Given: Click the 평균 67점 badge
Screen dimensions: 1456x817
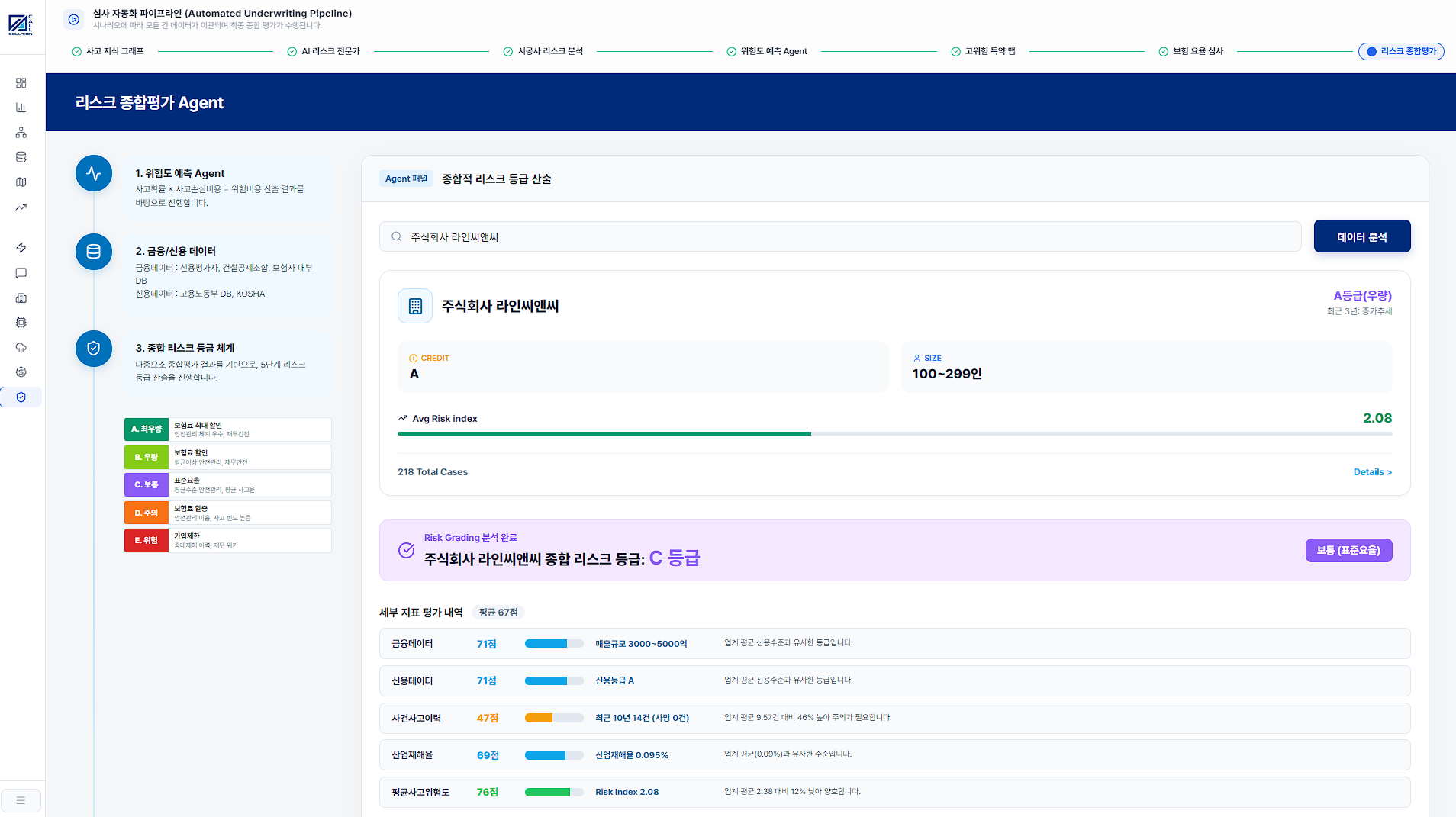Looking at the screenshot, I should point(498,613).
